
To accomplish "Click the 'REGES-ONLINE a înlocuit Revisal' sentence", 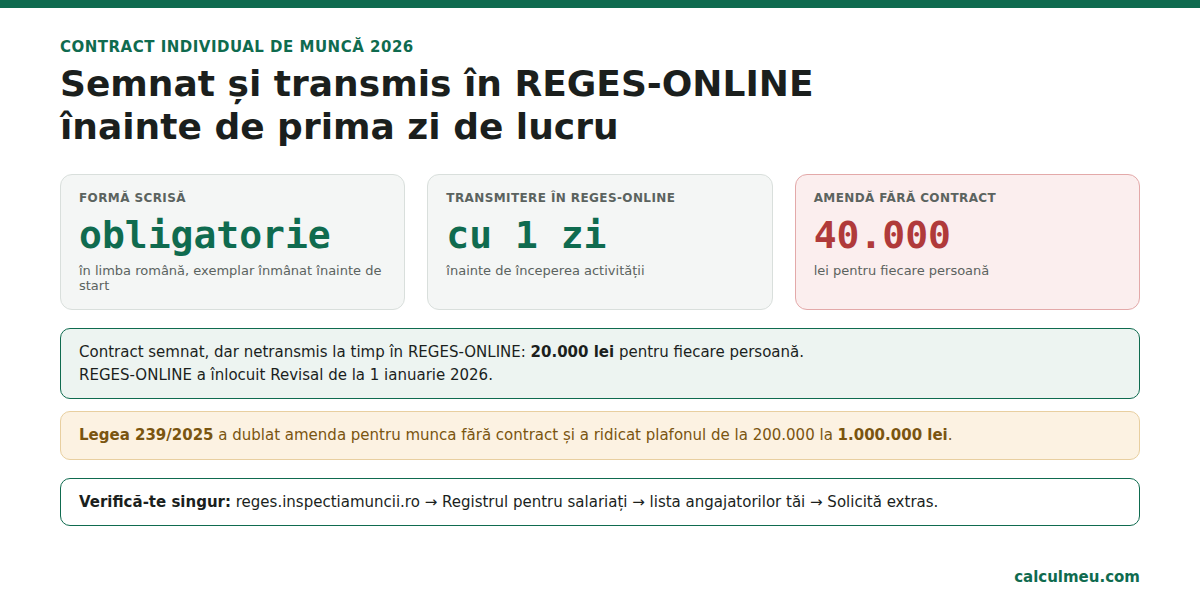I will click(x=286, y=375).
